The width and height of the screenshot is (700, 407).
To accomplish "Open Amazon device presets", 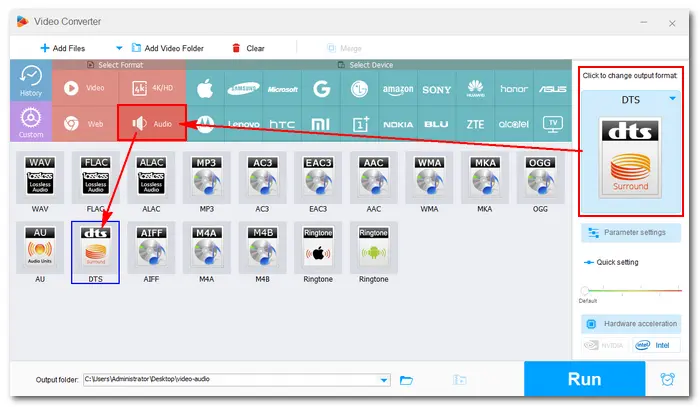I will [x=398, y=88].
